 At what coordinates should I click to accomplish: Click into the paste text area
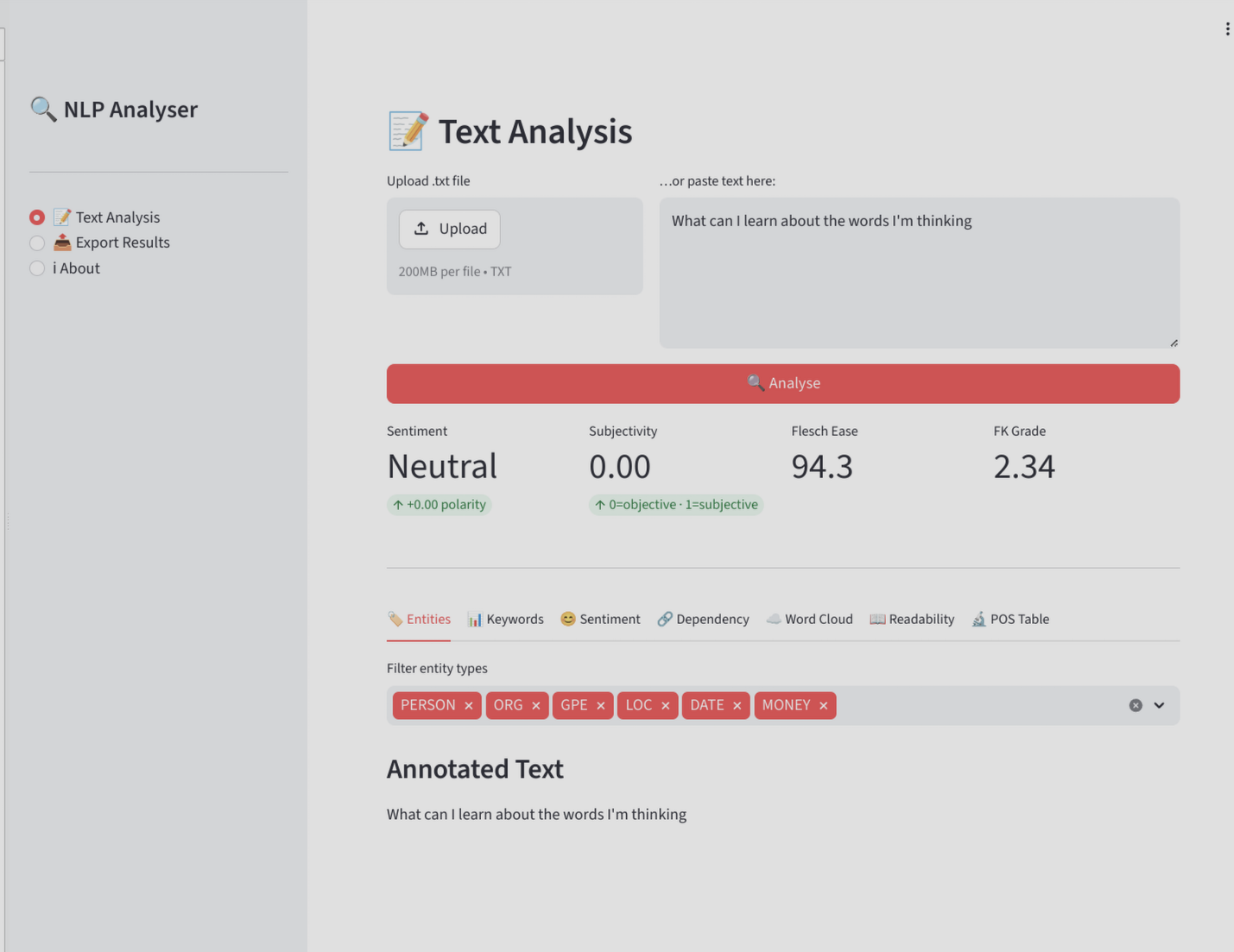919,276
